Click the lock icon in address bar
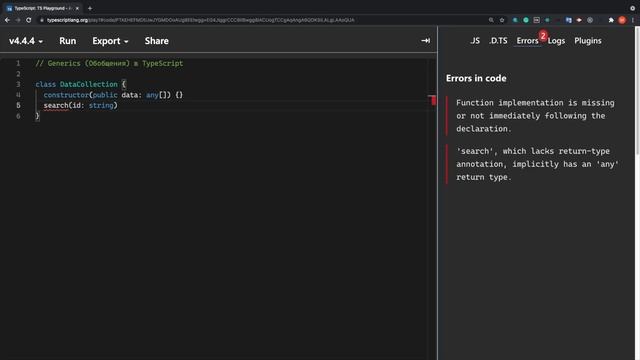The height and width of the screenshot is (360, 640). 42,20
